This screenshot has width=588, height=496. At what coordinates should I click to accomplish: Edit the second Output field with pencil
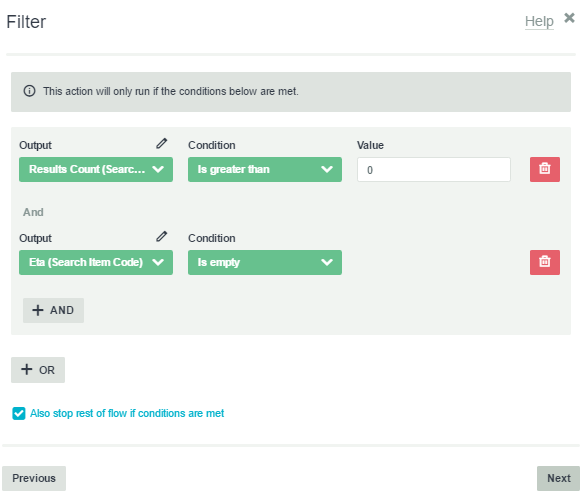pyautogui.click(x=162, y=237)
